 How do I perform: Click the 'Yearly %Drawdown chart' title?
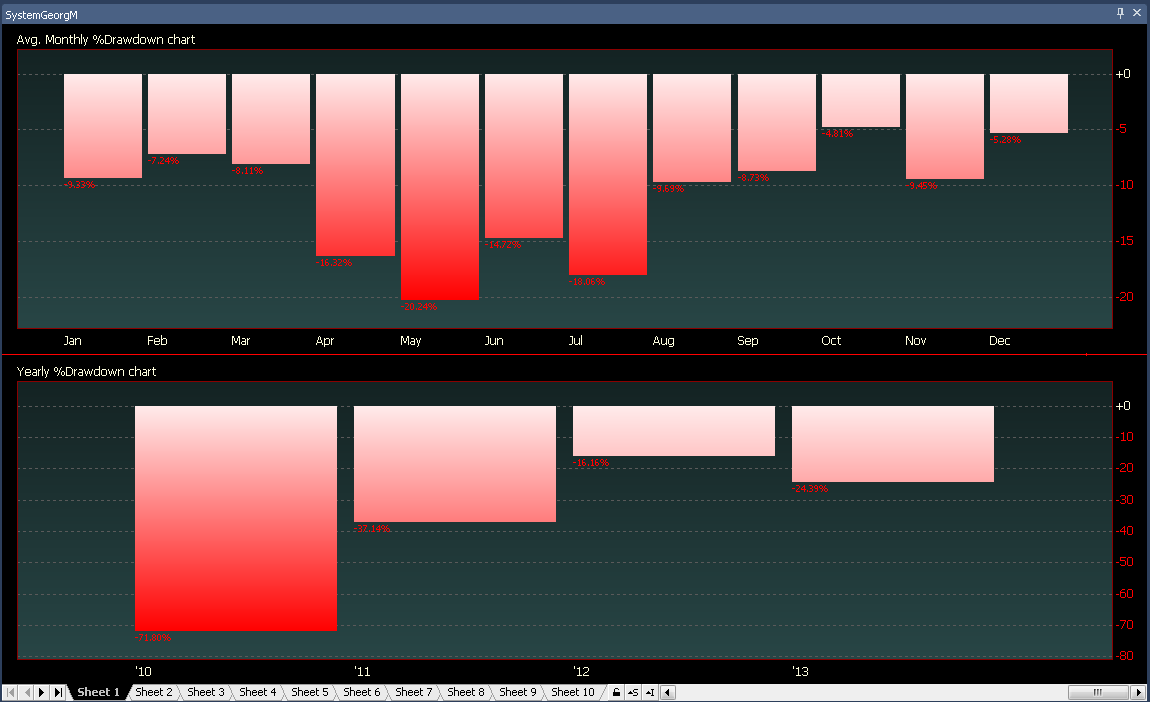87,372
